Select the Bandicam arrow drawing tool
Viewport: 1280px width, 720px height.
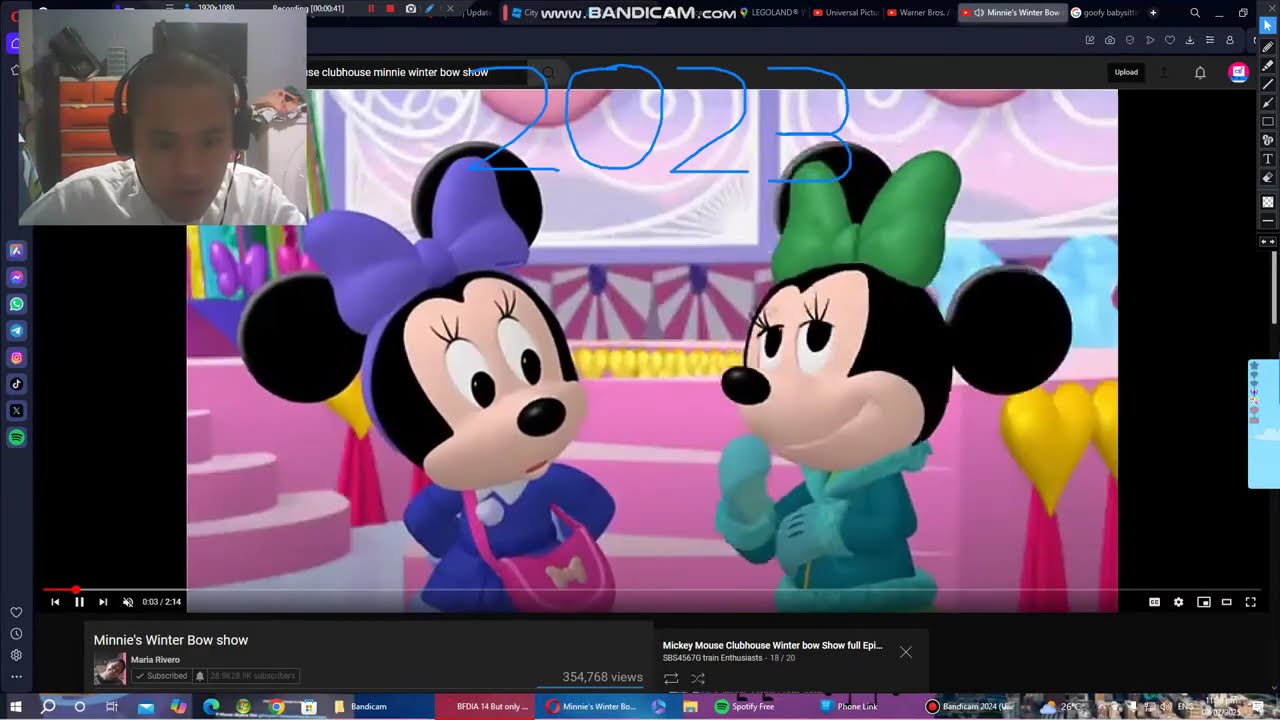[1268, 102]
